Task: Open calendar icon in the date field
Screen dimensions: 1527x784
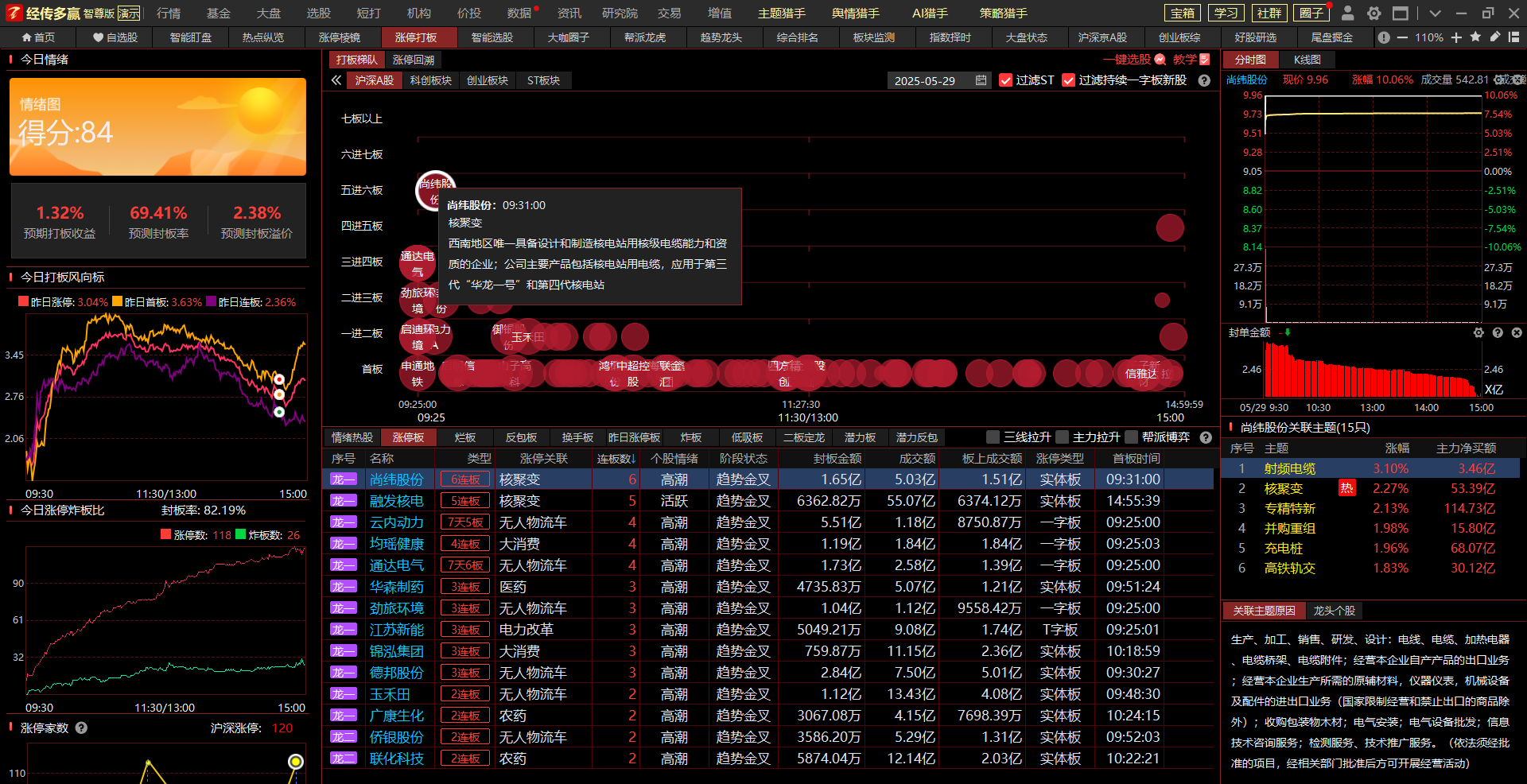Action: pyautogui.click(x=981, y=80)
